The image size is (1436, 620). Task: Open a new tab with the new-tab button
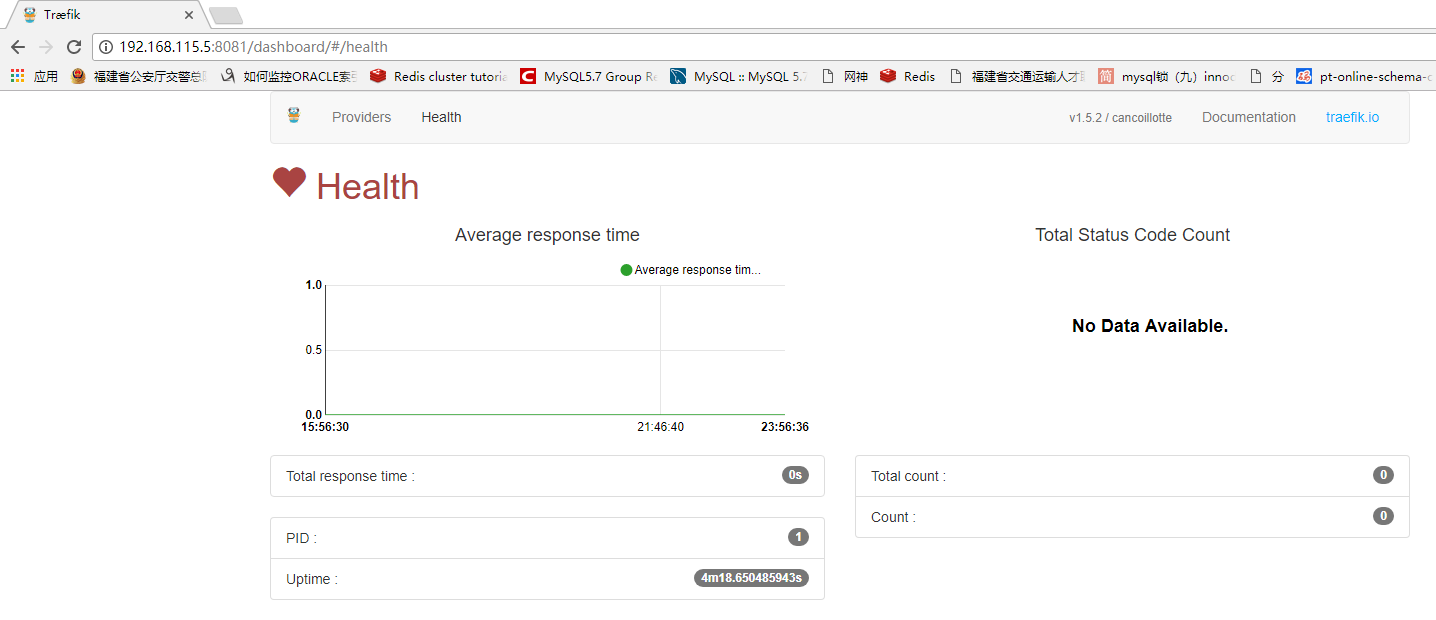tap(226, 15)
